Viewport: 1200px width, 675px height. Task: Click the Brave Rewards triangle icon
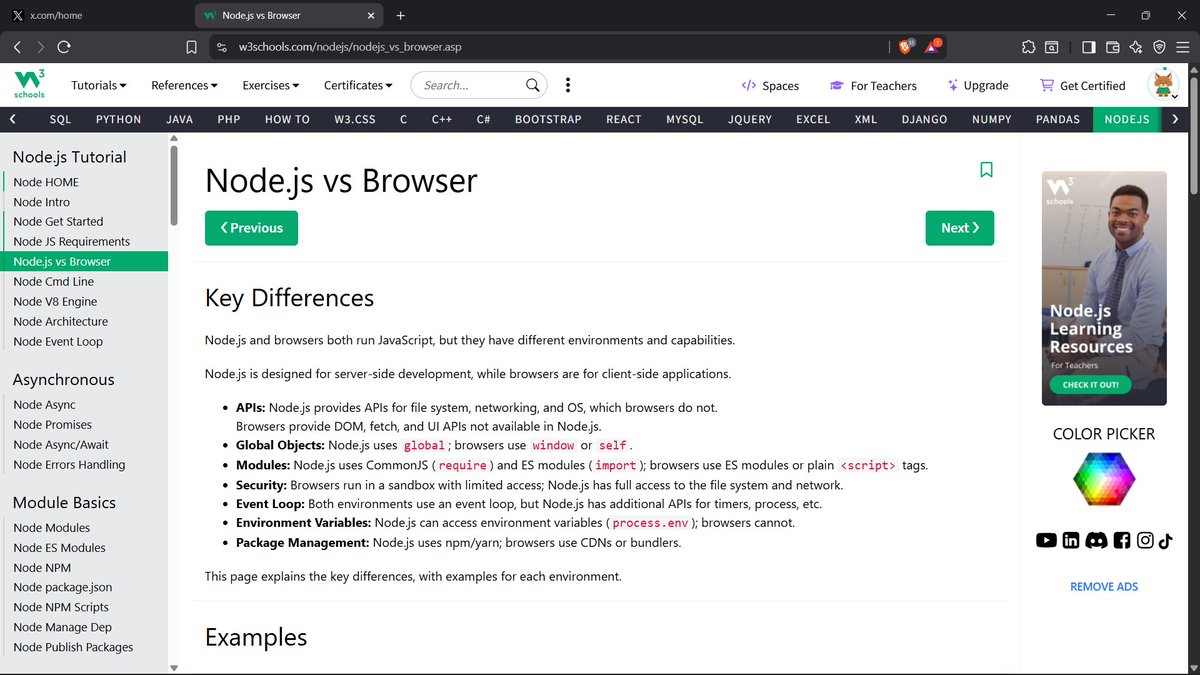(x=933, y=46)
